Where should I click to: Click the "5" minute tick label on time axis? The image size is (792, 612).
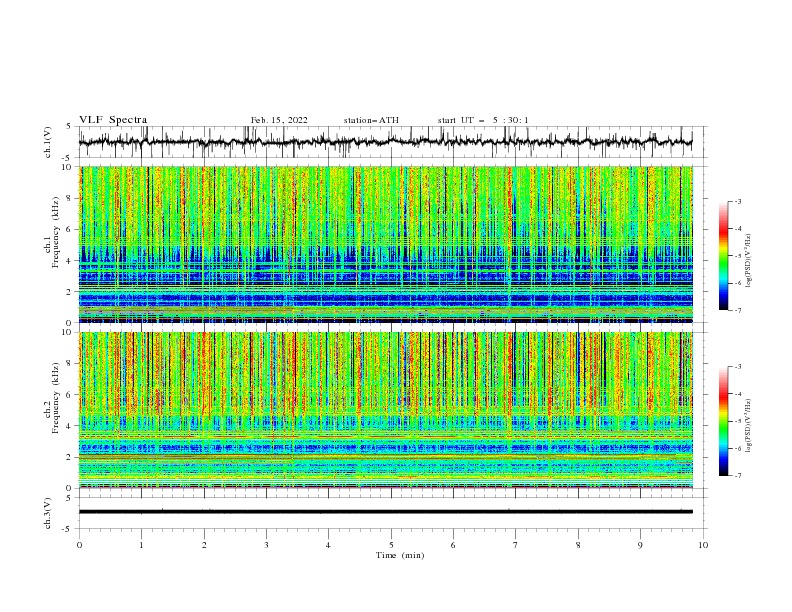(391, 545)
